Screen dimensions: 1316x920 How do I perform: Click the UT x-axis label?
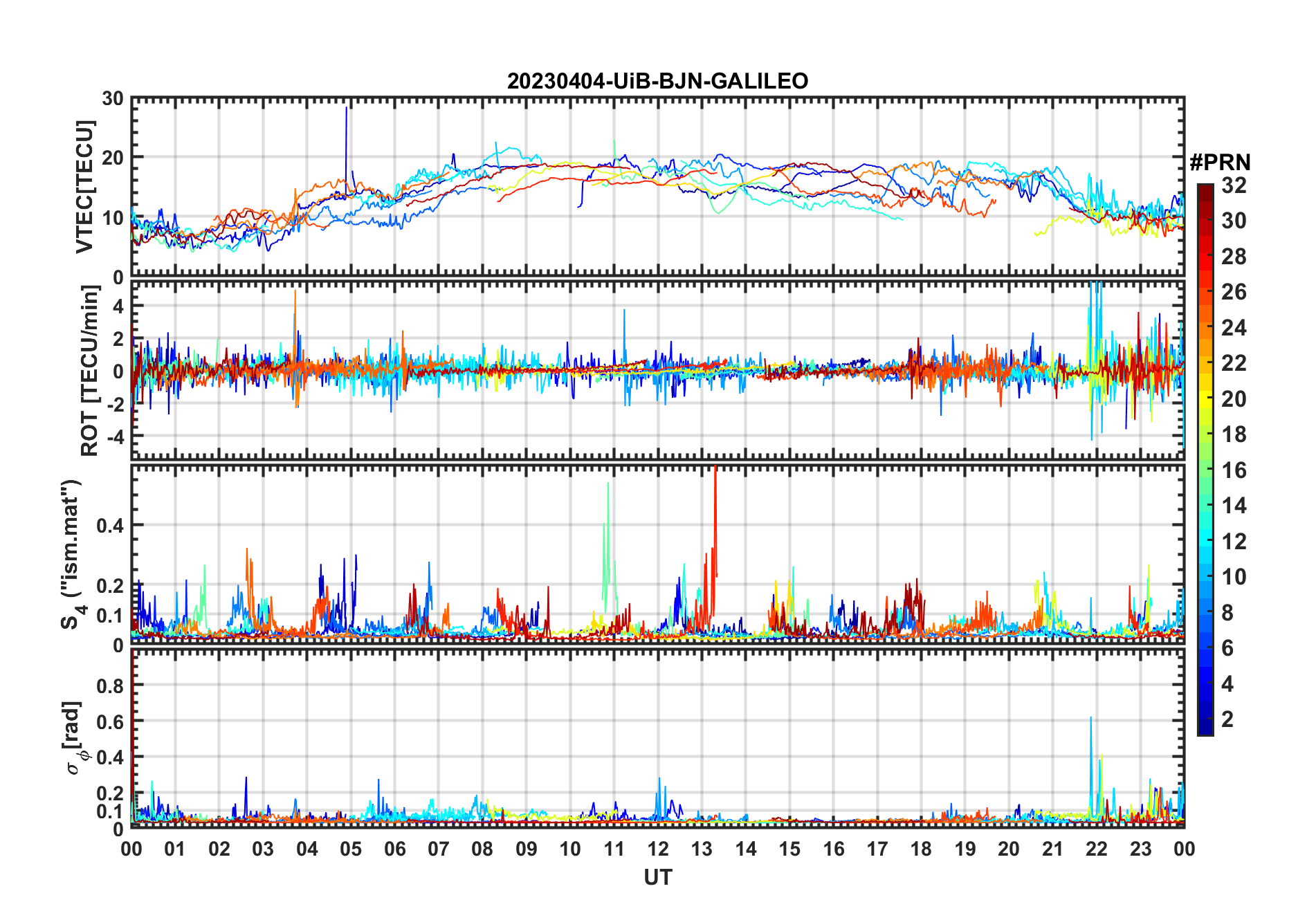[657, 877]
